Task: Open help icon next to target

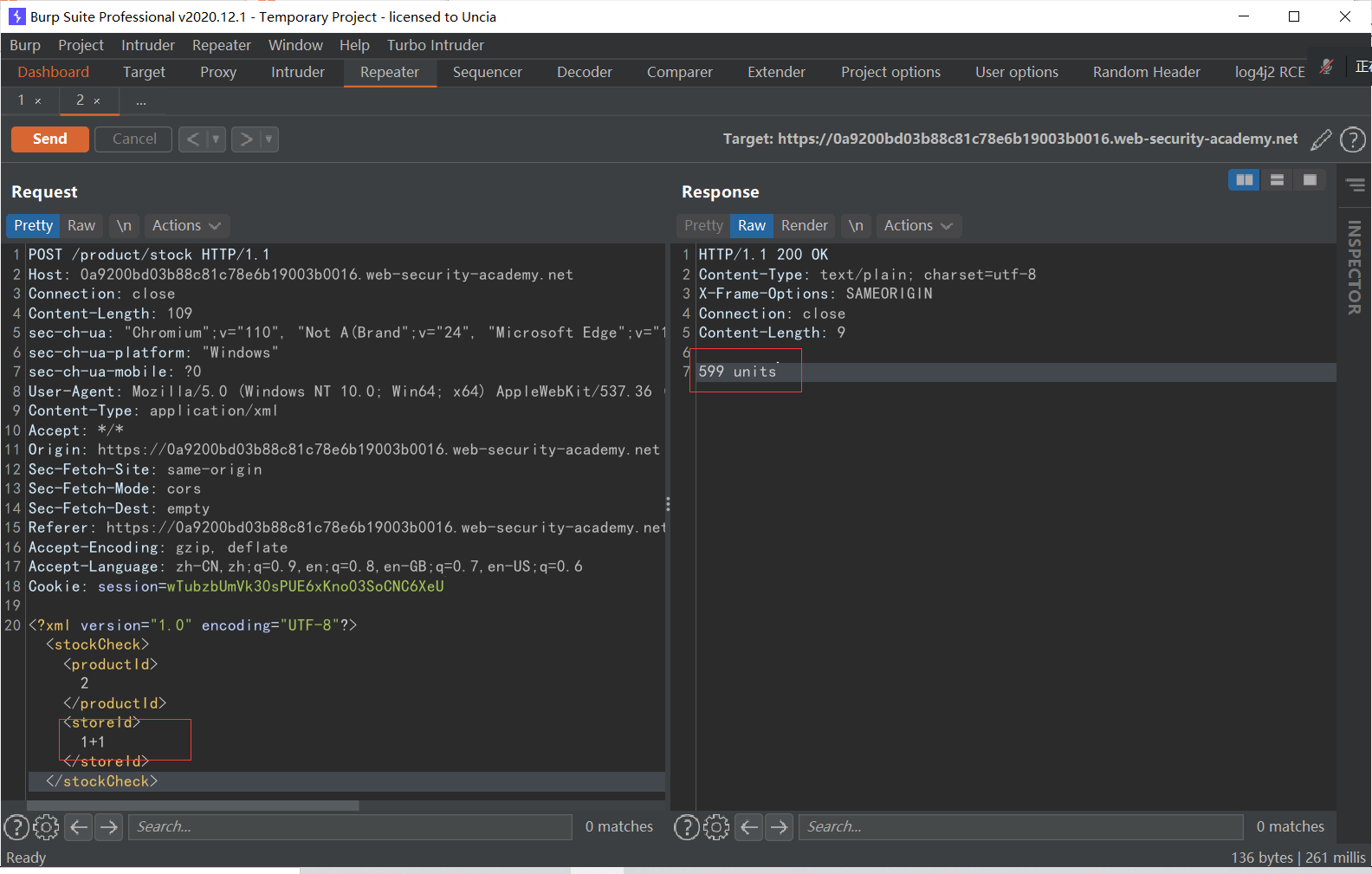Action: pyautogui.click(x=1352, y=139)
